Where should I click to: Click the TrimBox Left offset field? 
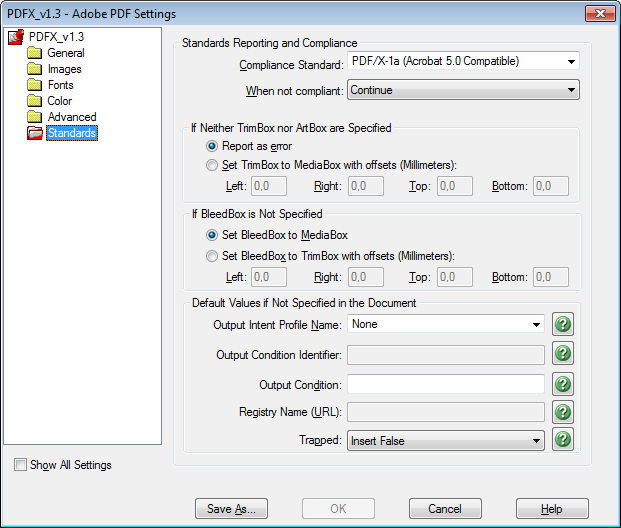[x=269, y=186]
